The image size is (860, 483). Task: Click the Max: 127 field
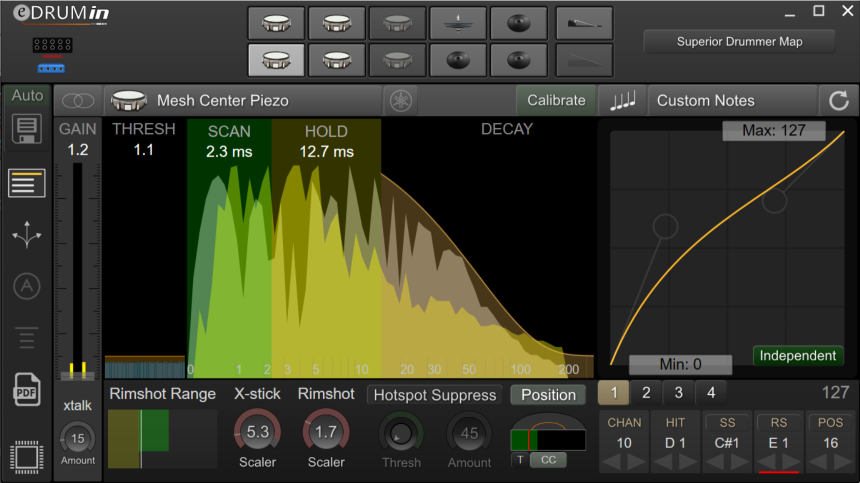tap(773, 130)
